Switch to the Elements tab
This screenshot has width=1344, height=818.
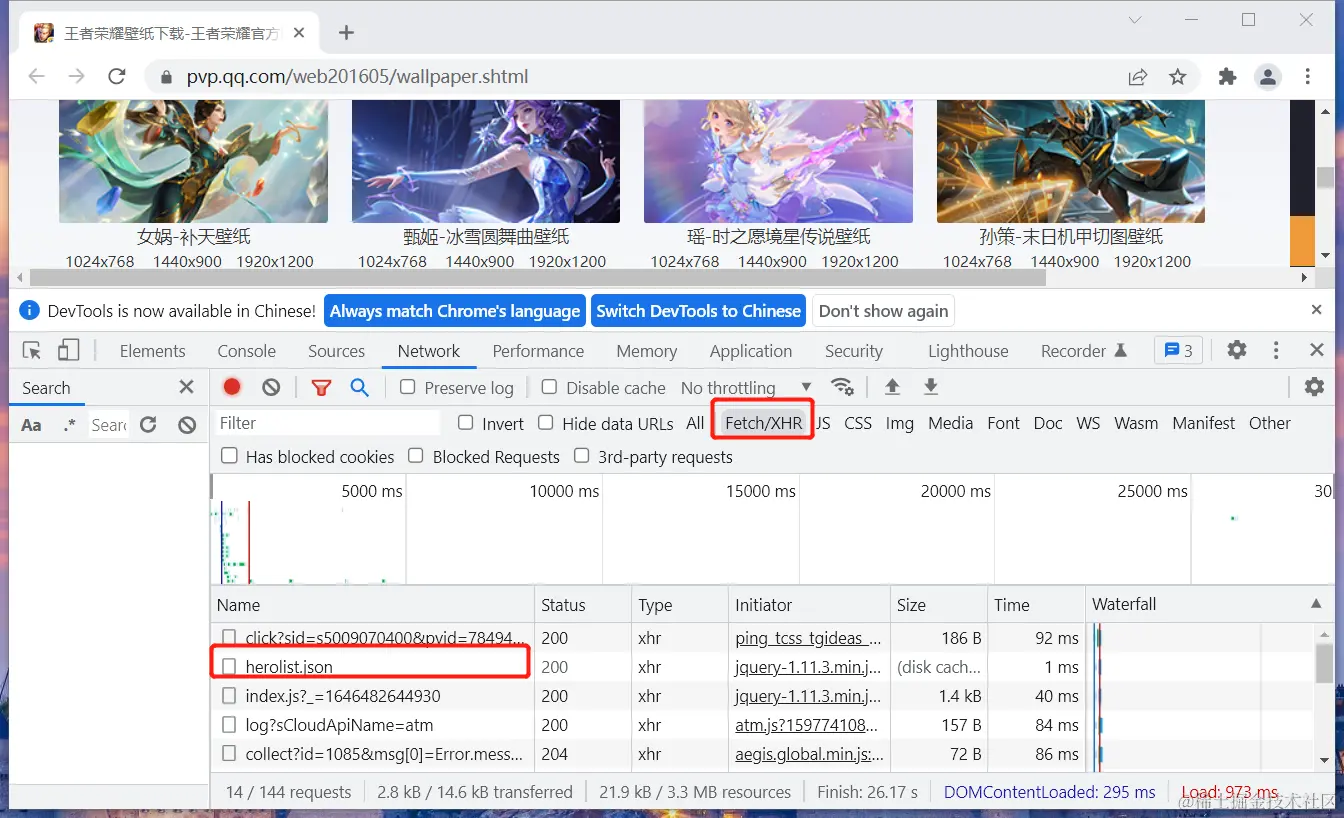click(x=152, y=351)
